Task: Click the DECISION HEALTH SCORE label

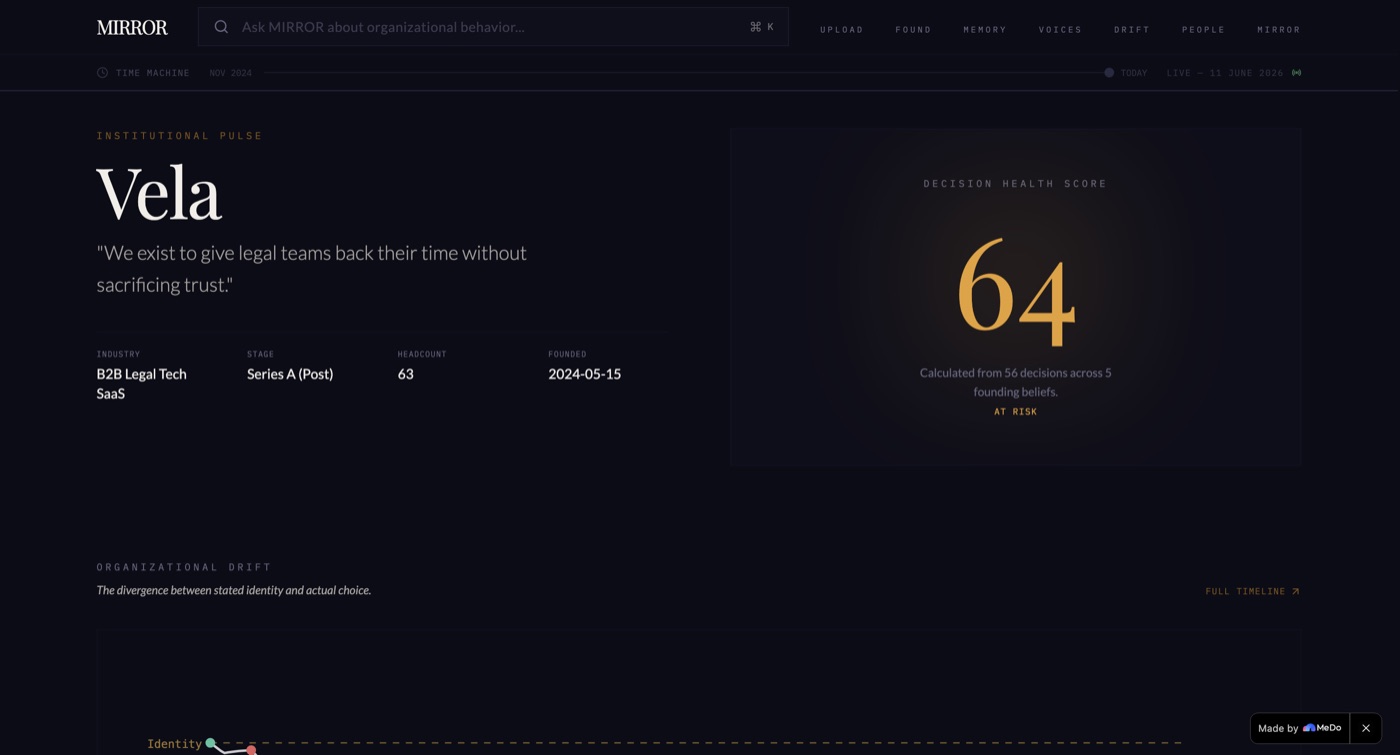Action: coord(1015,184)
